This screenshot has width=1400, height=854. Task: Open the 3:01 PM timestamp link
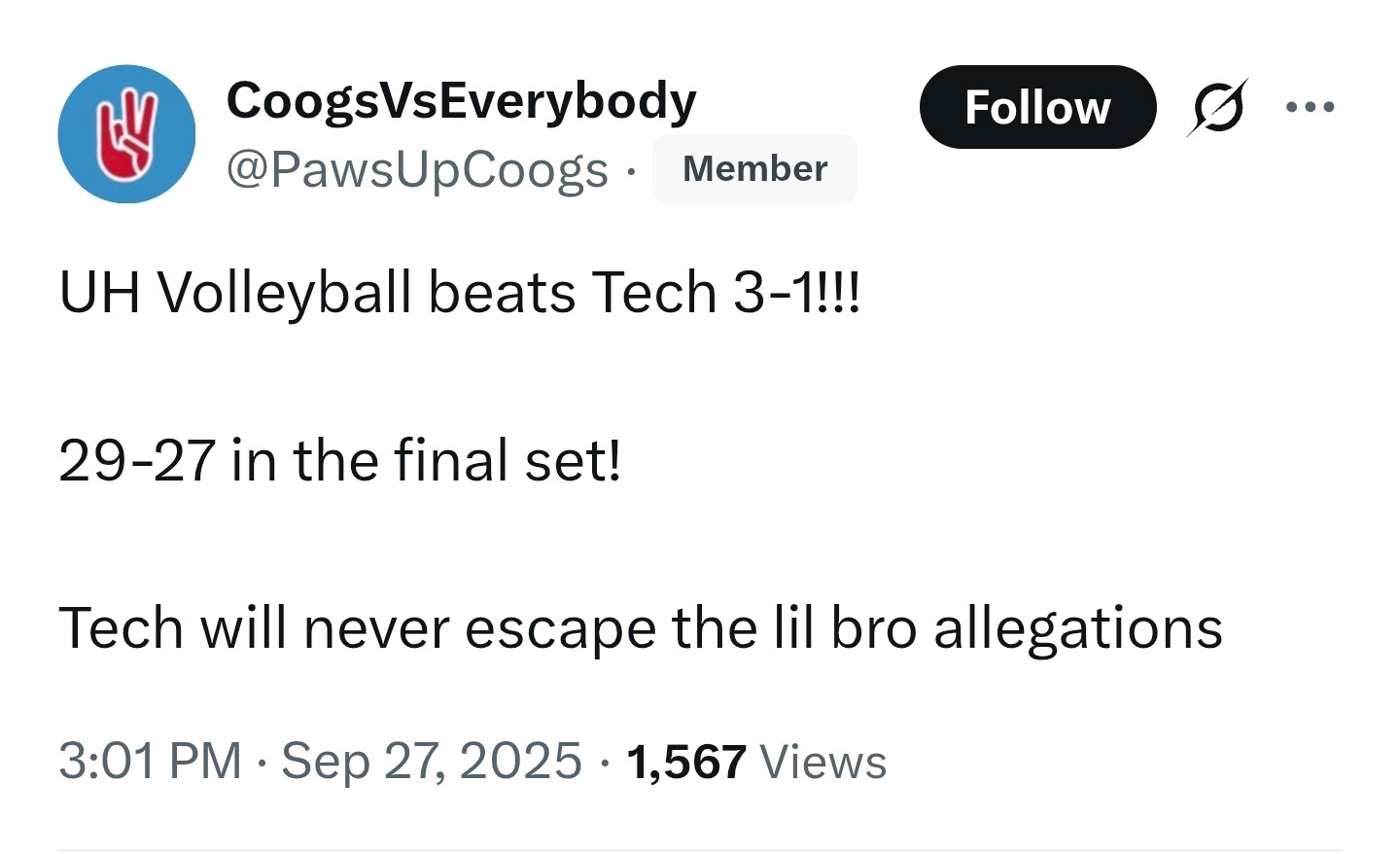coord(150,761)
